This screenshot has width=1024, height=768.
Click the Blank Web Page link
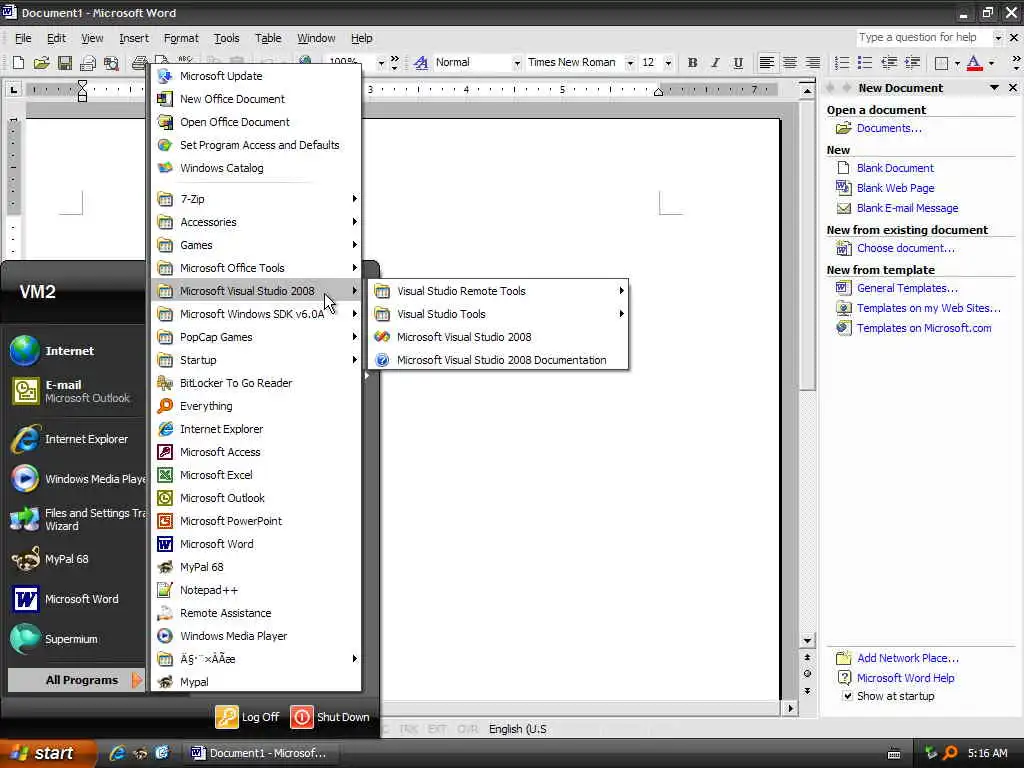[x=895, y=188]
